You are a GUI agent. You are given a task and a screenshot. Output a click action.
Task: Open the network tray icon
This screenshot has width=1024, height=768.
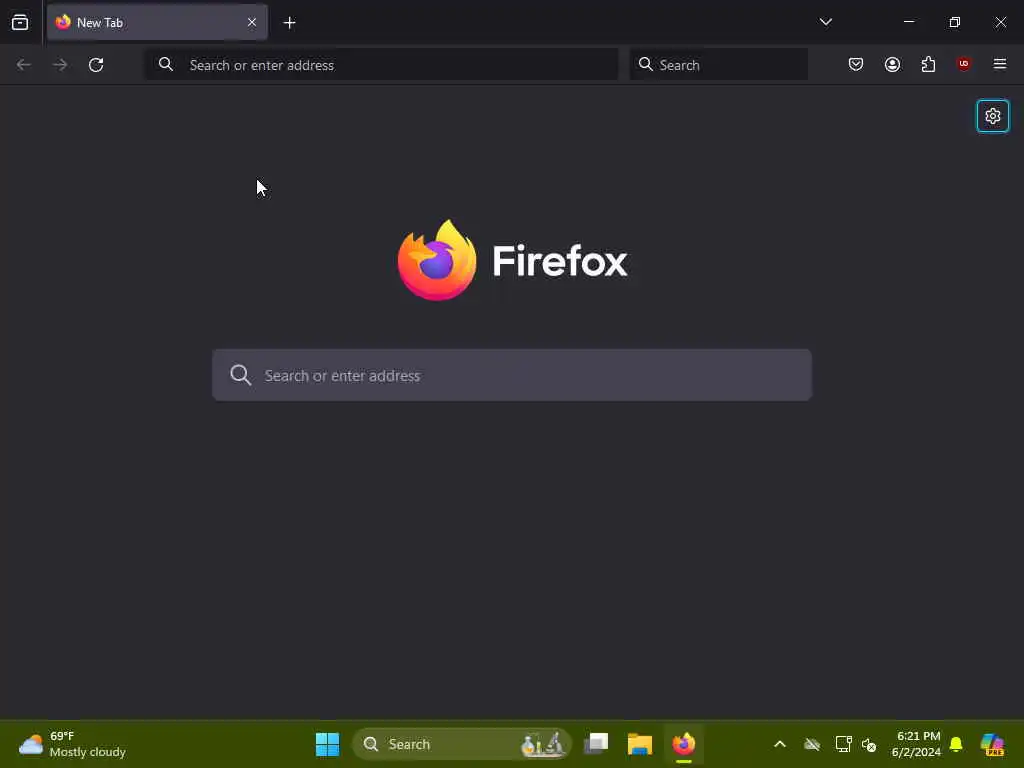pos(843,744)
